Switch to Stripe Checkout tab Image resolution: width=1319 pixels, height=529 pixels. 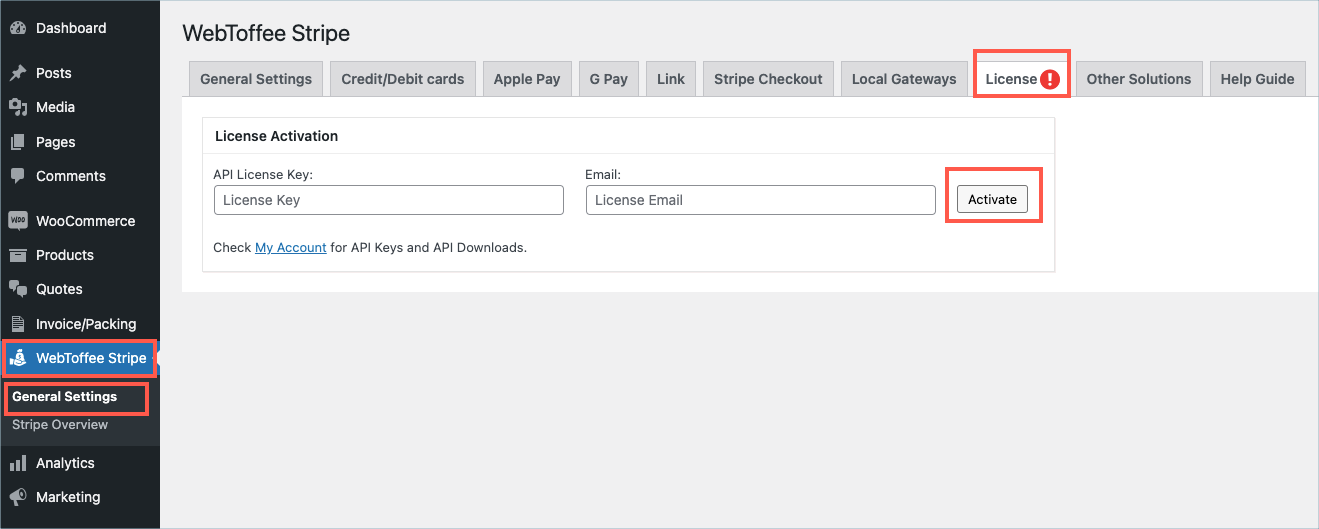768,79
